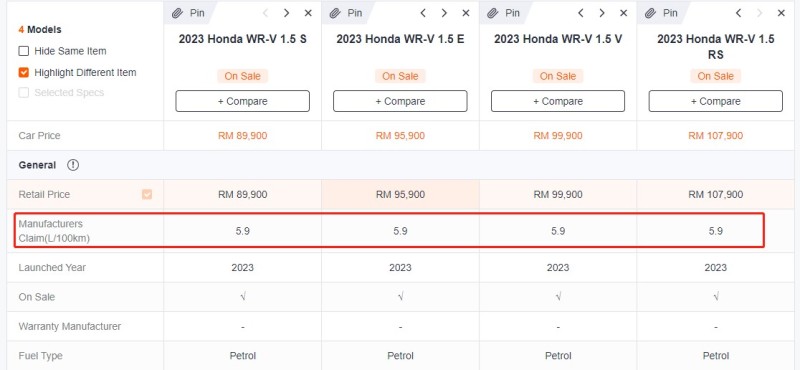800x370 pixels.
Task: Pin the WR-V 1.5 V column
Action: click(x=504, y=13)
